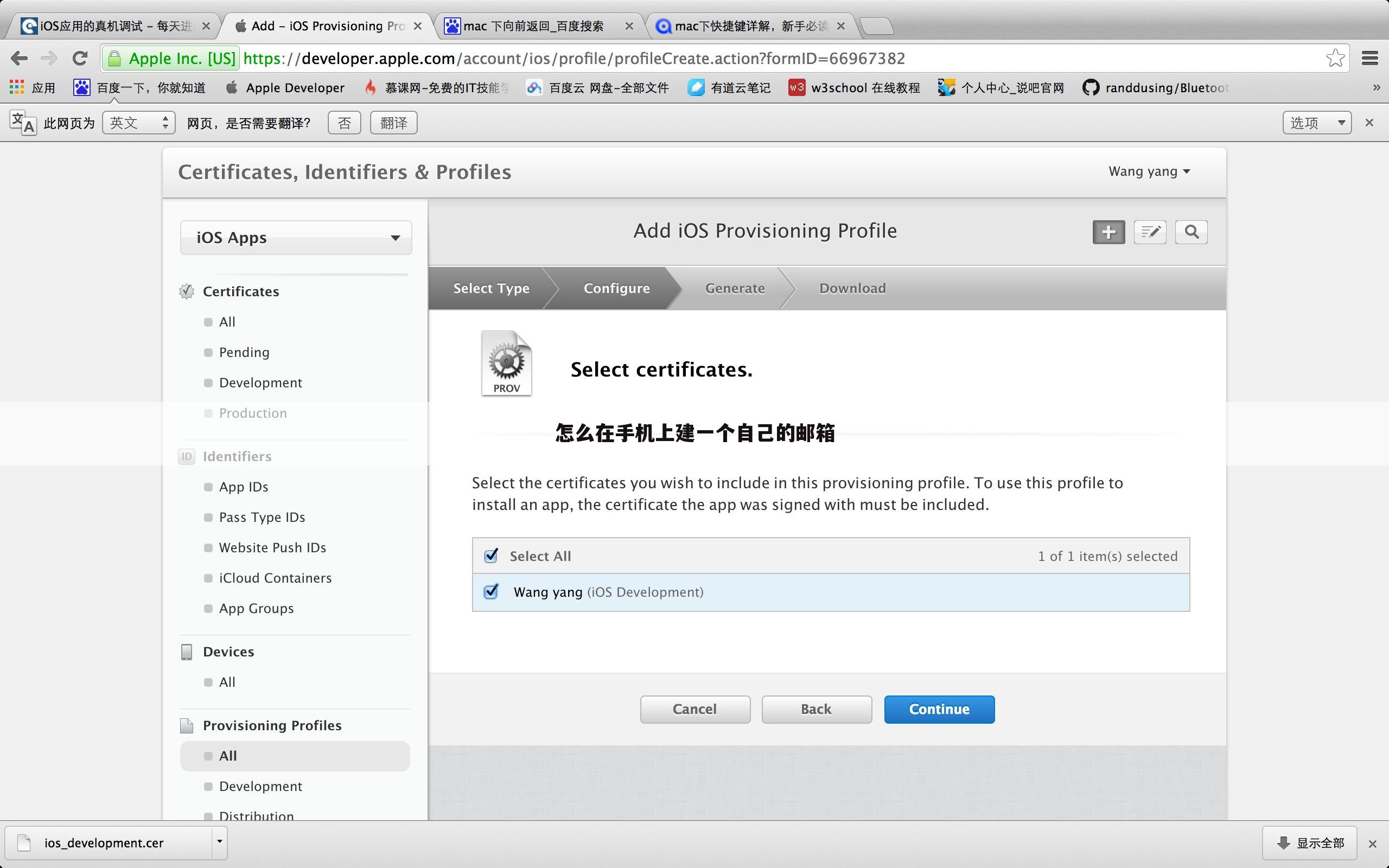The height and width of the screenshot is (868, 1389).
Task: Open Pending certificates
Action: coord(244,353)
